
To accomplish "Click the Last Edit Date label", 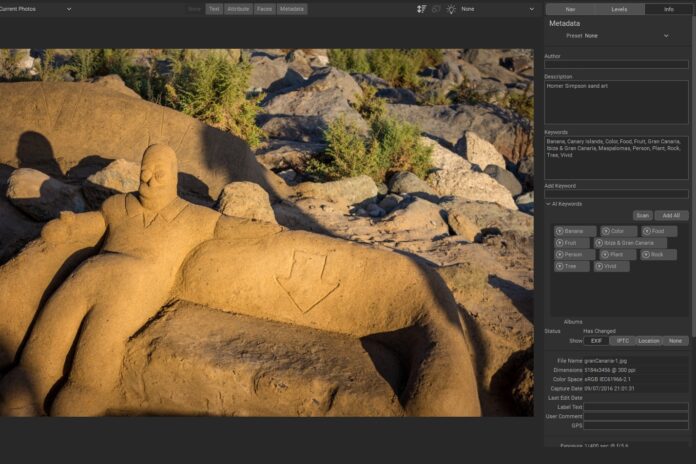I will coord(565,398).
